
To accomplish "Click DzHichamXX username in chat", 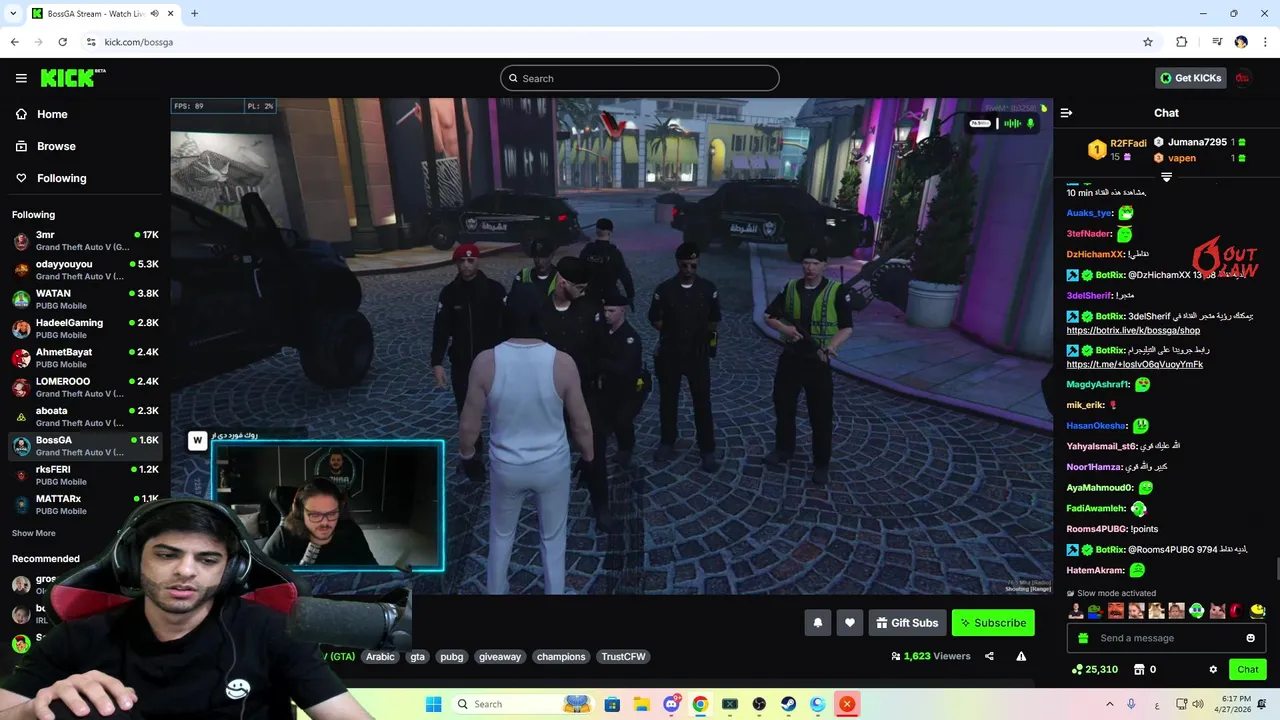I will 1095,254.
